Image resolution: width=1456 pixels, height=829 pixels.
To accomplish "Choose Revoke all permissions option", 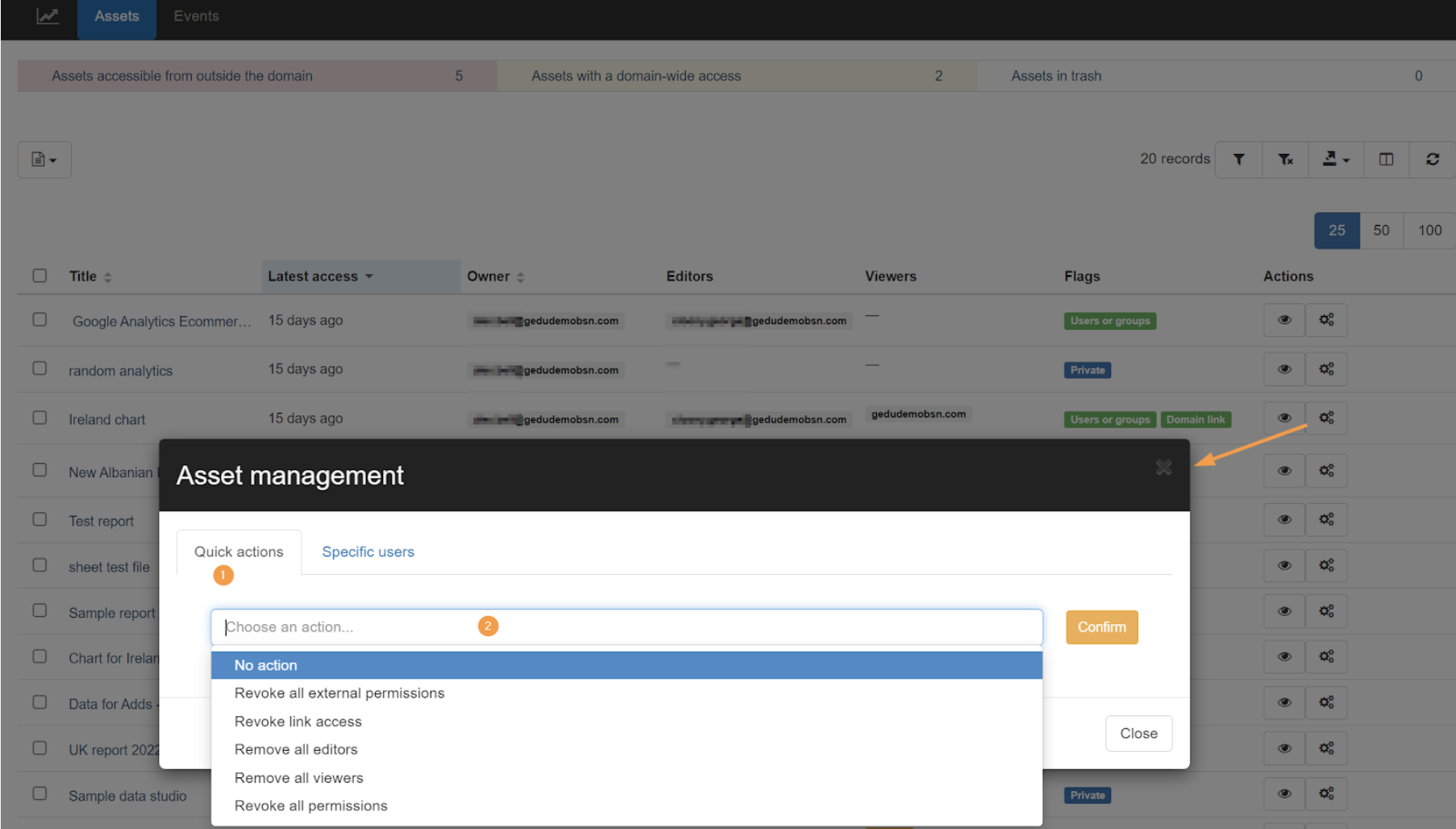I will coord(626,806).
